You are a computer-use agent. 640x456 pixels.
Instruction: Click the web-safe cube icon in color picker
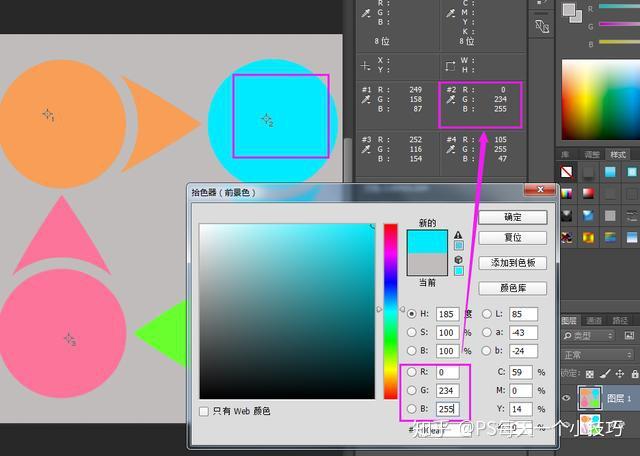pos(458,260)
